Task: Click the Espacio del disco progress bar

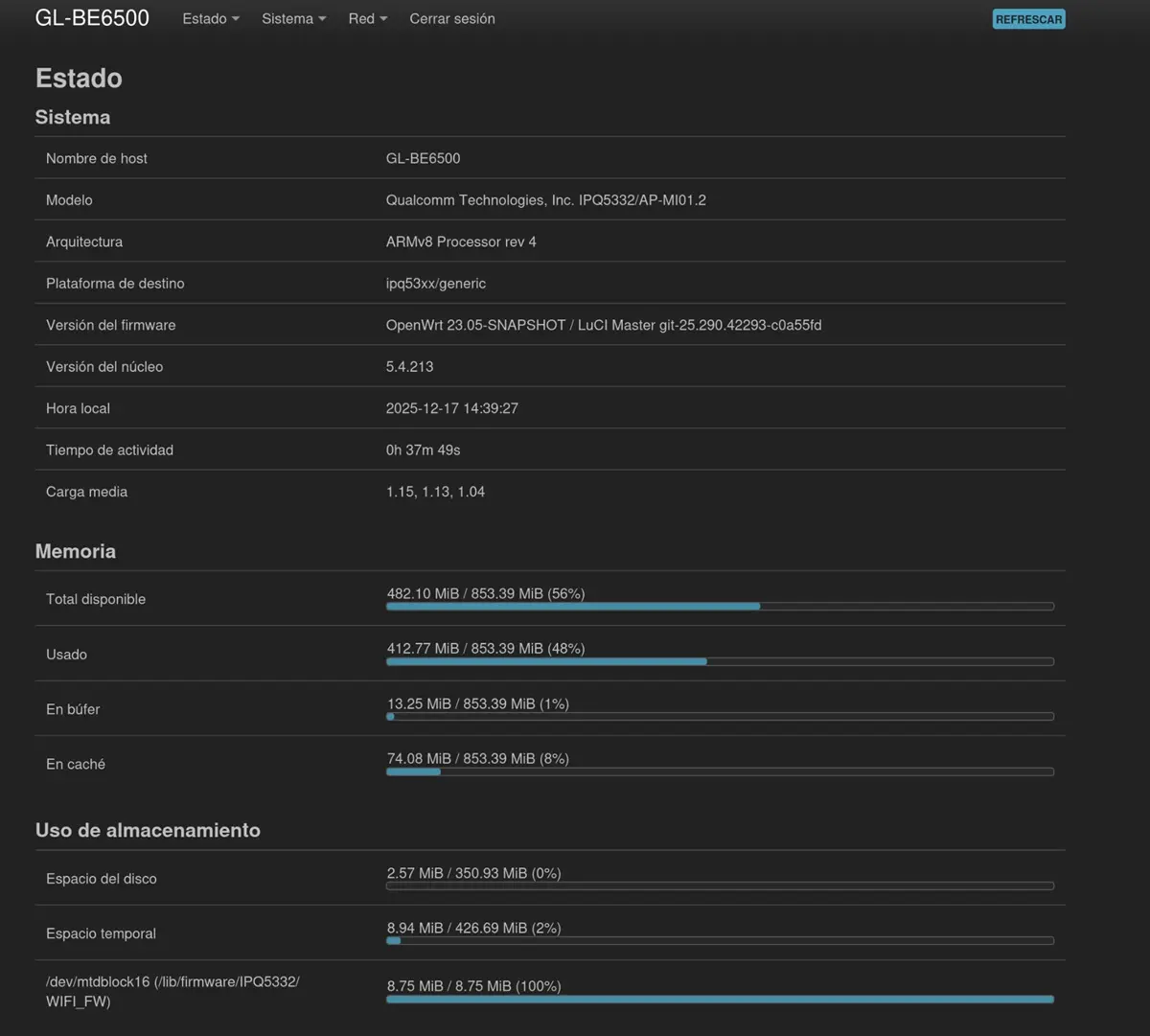Action: (x=719, y=886)
